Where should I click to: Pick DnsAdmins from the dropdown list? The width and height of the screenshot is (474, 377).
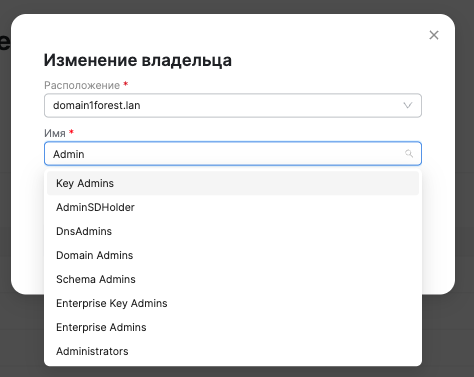point(233,231)
